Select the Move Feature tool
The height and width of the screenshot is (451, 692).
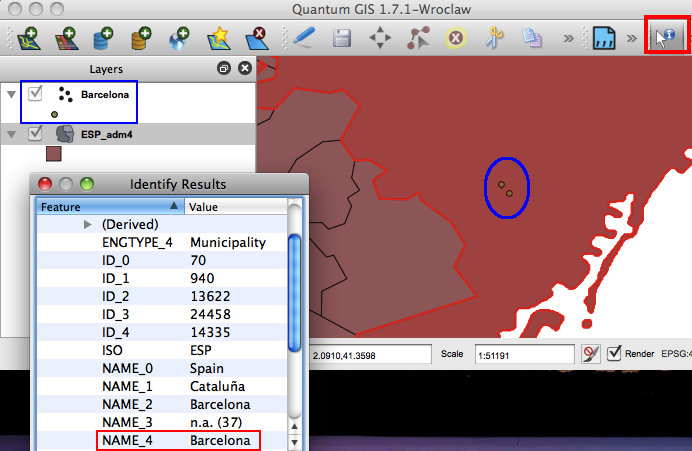[x=380, y=38]
